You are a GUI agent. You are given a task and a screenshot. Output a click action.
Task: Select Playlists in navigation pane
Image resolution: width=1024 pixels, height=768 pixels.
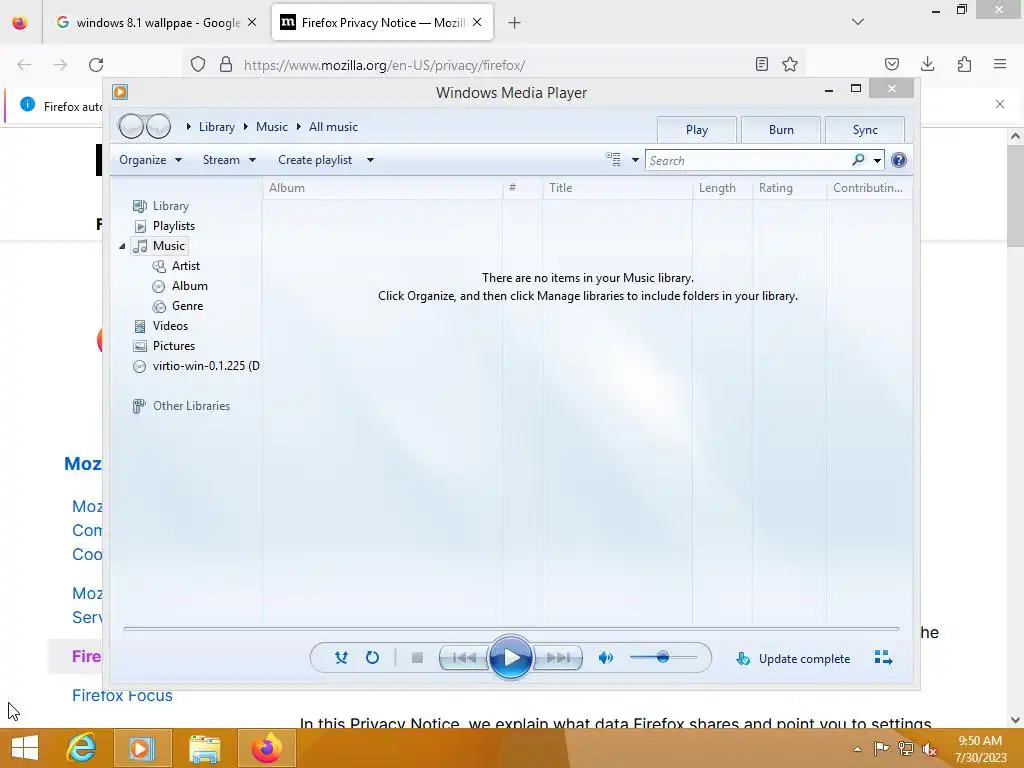click(174, 226)
